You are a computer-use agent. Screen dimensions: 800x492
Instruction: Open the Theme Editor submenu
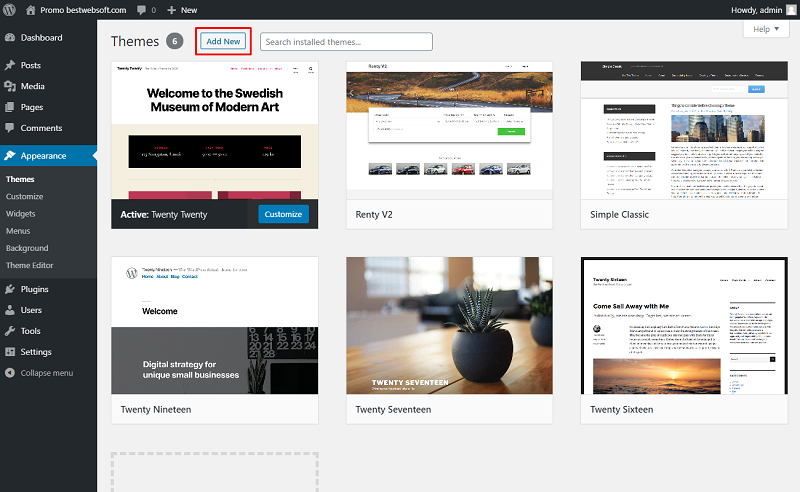[x=30, y=265]
